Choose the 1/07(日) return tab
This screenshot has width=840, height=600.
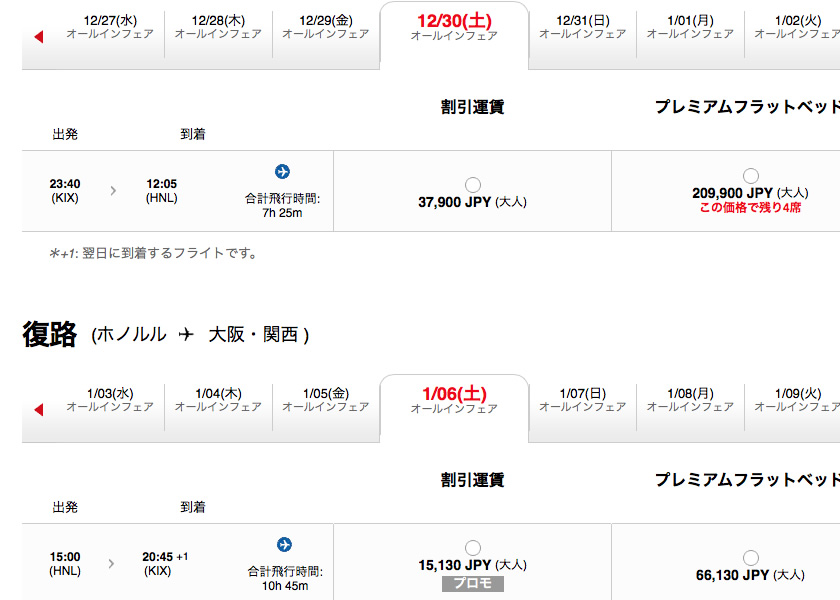tap(583, 400)
